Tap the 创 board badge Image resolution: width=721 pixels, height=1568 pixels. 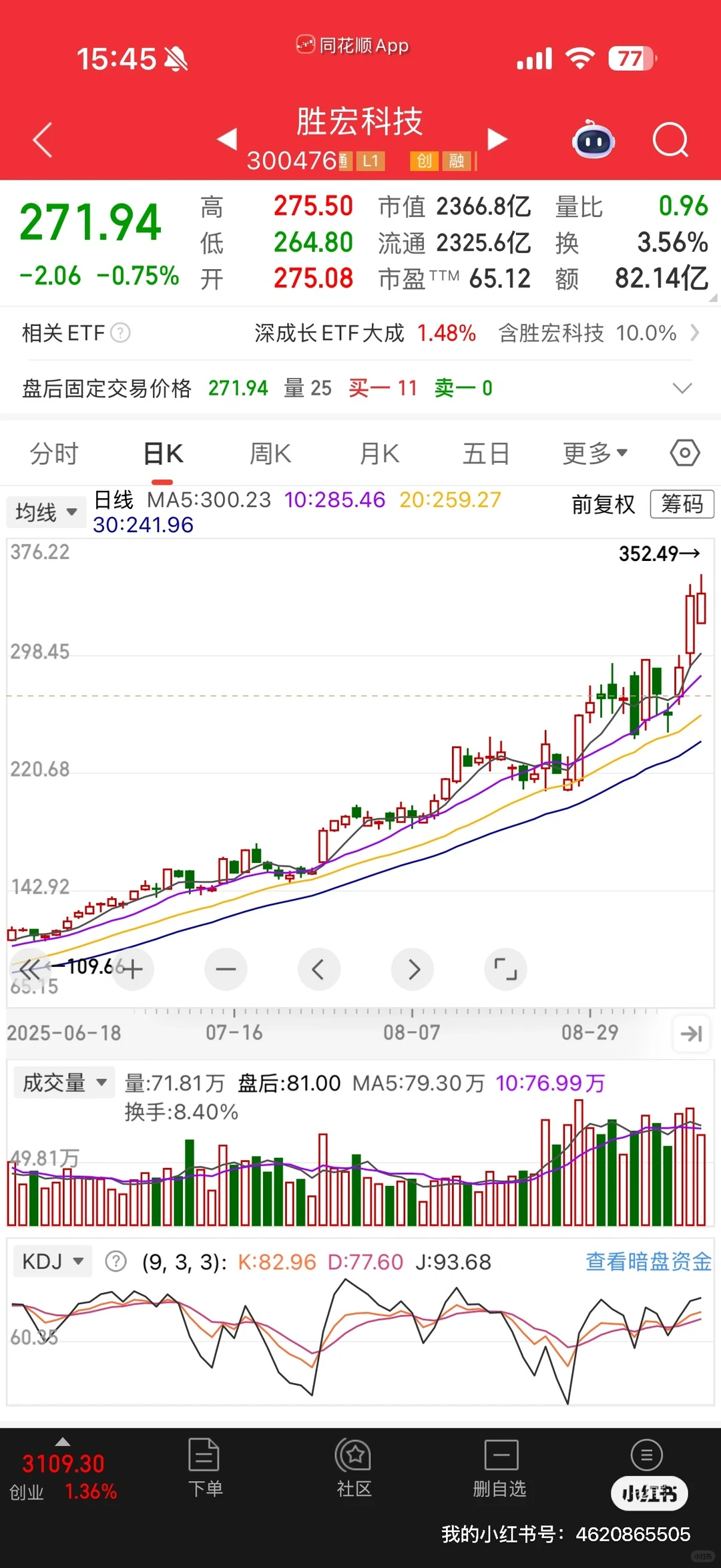point(425,161)
